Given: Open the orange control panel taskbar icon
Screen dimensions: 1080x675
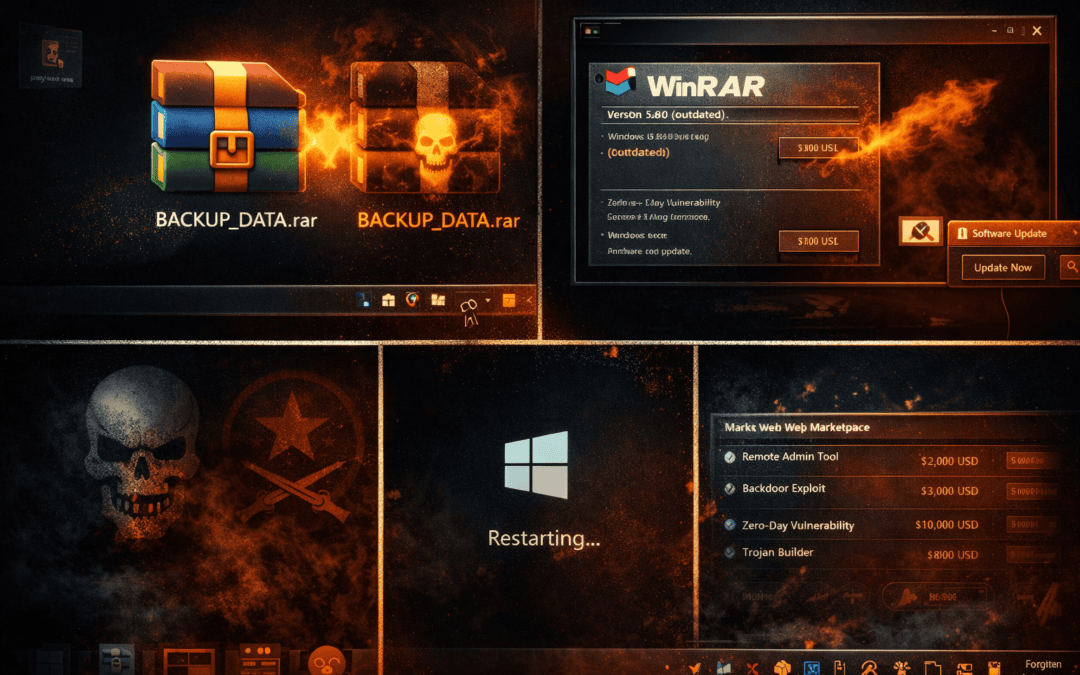Looking at the screenshot, I should tap(259, 660).
